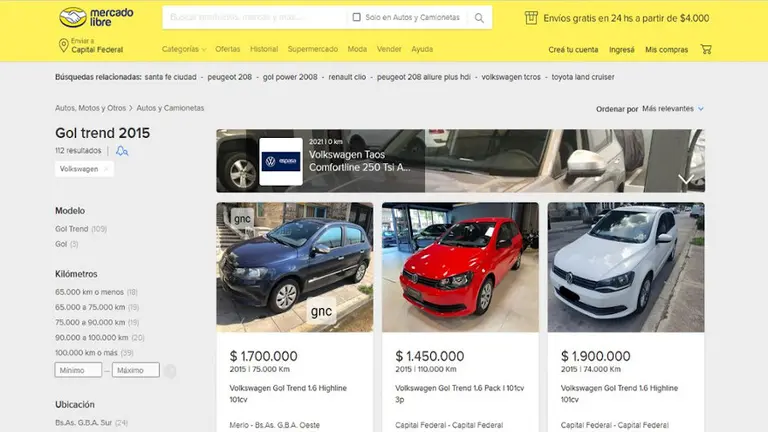768x432 pixels.
Task: Open Vender menu item
Action: [389, 49]
